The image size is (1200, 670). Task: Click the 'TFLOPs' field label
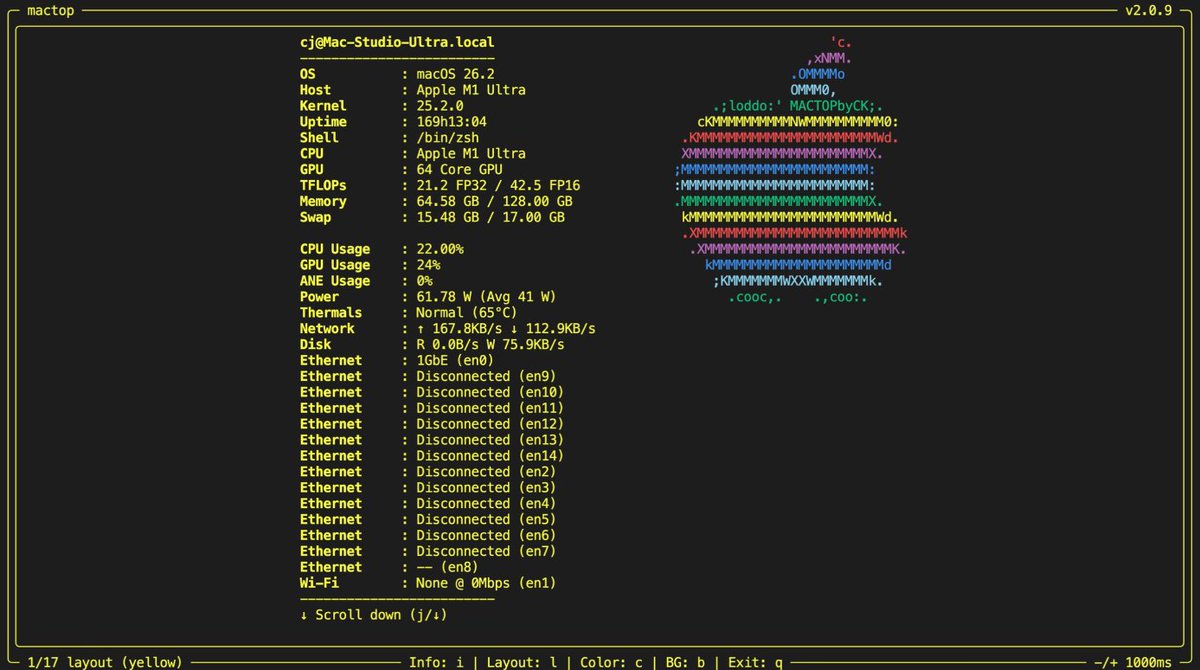pos(323,186)
